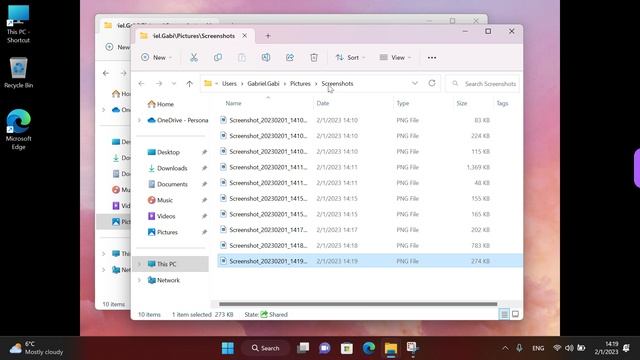The image size is (640, 360).
Task: Click the horizontal scrollbar in file list
Action: point(358,304)
